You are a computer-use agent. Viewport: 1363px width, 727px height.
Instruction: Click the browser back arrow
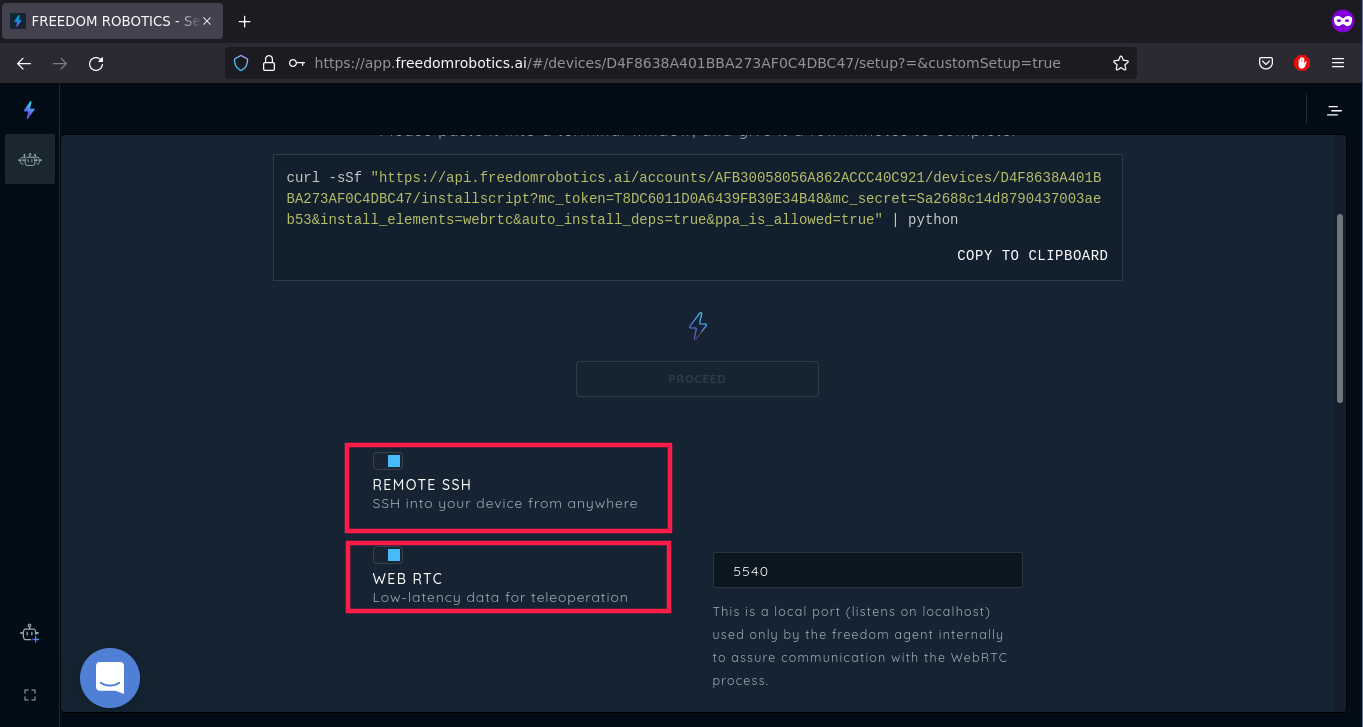[x=24, y=63]
